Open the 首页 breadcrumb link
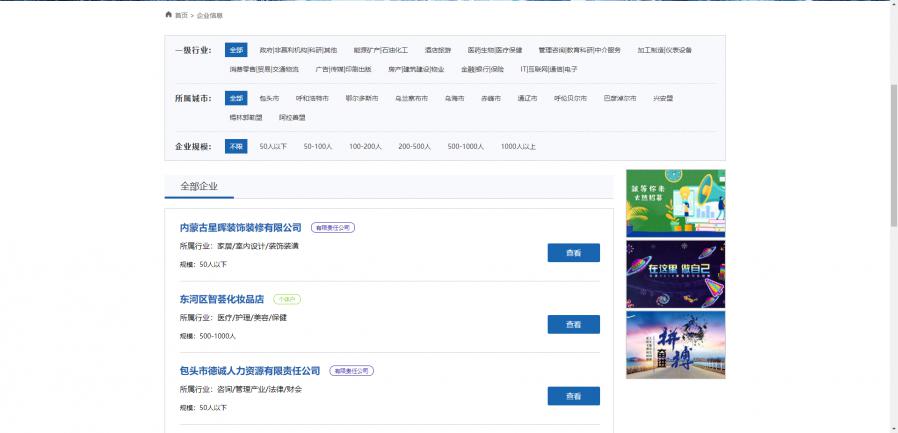This screenshot has width=898, height=433. click(x=181, y=16)
